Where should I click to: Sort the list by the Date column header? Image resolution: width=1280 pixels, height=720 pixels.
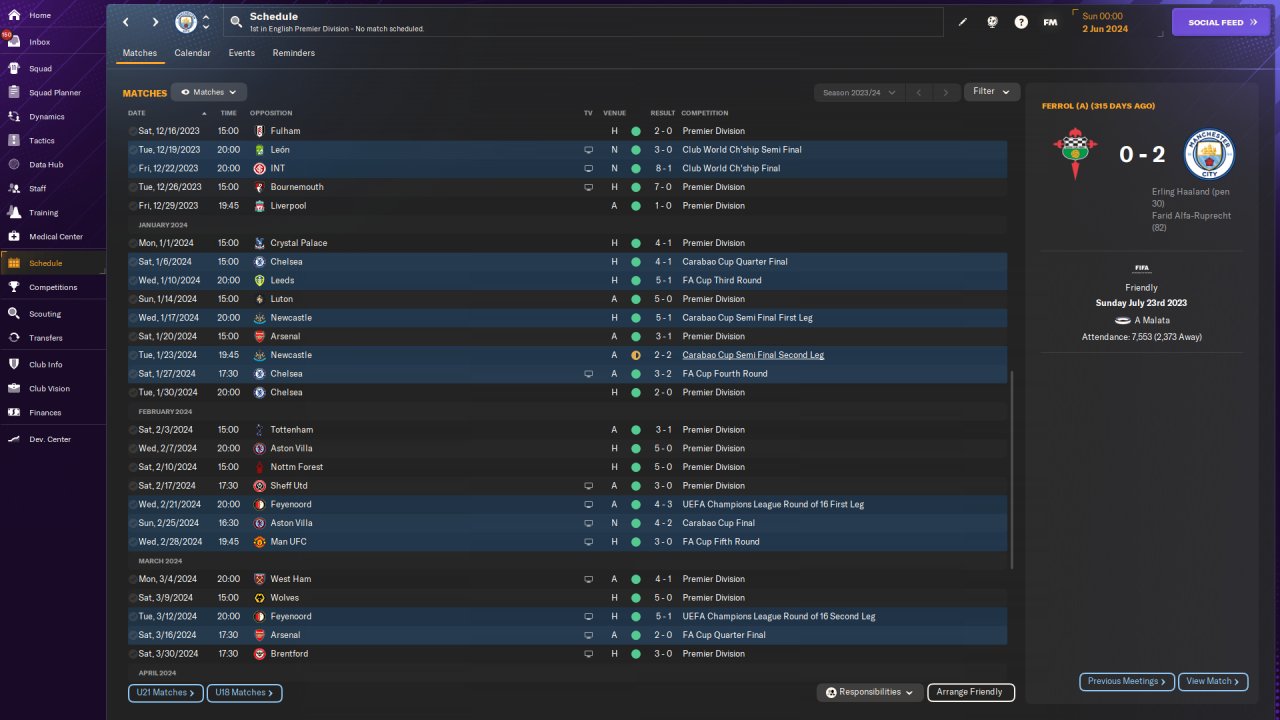(x=137, y=113)
